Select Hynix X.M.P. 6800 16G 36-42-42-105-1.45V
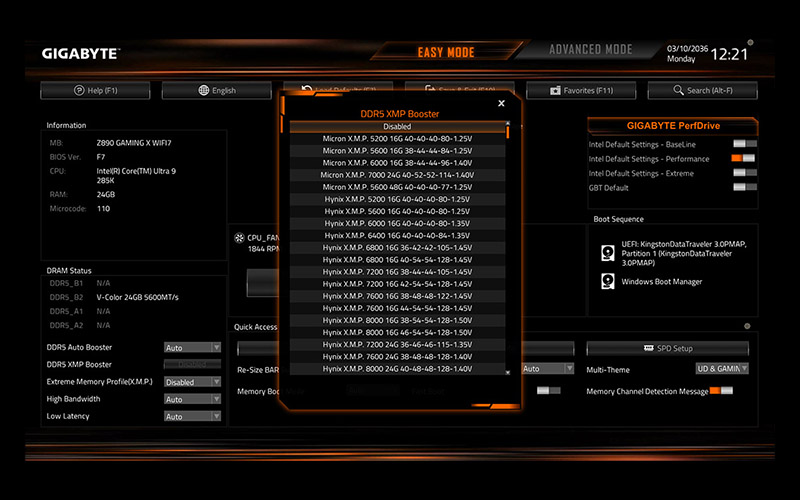 click(397, 248)
